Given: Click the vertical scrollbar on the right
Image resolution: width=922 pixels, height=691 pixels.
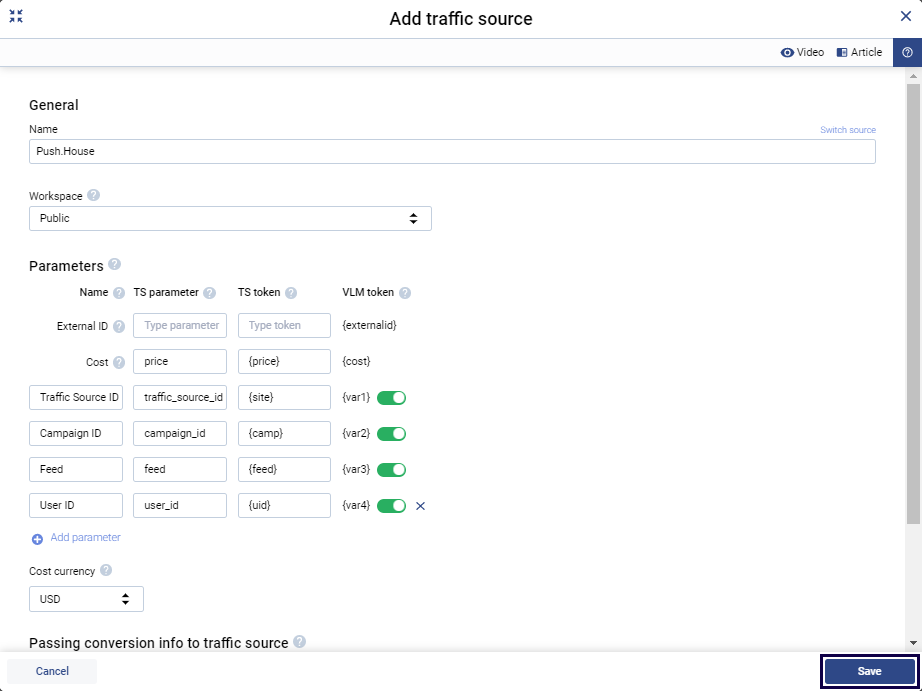Looking at the screenshot, I should tap(913, 300).
